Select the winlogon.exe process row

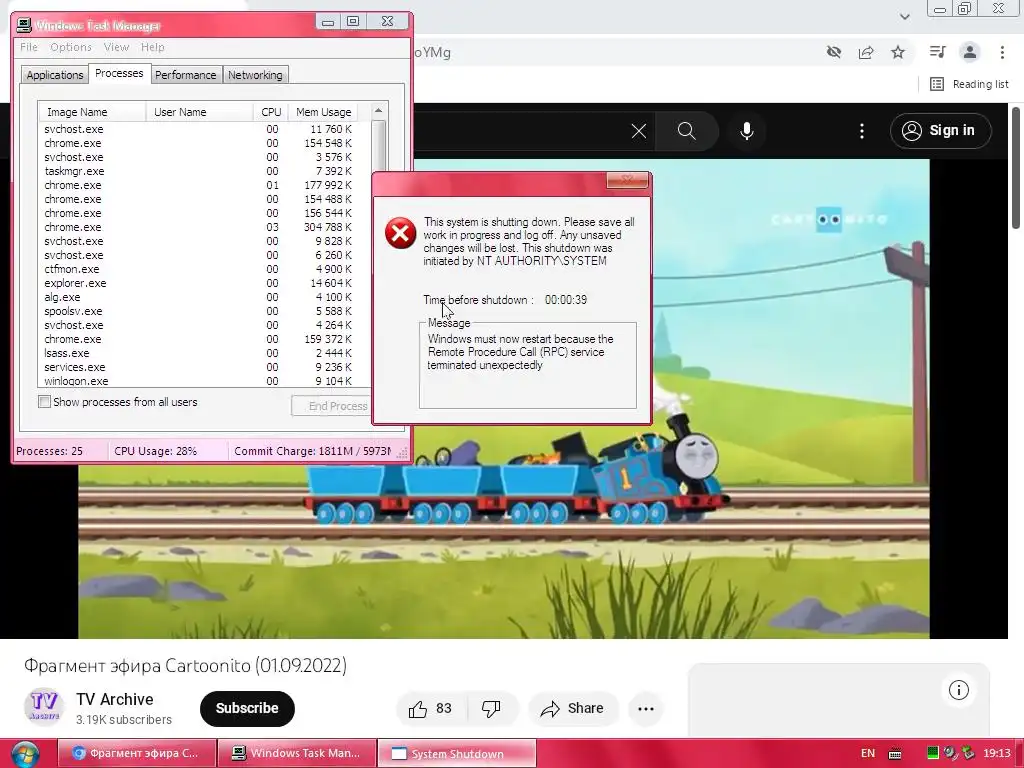204,381
